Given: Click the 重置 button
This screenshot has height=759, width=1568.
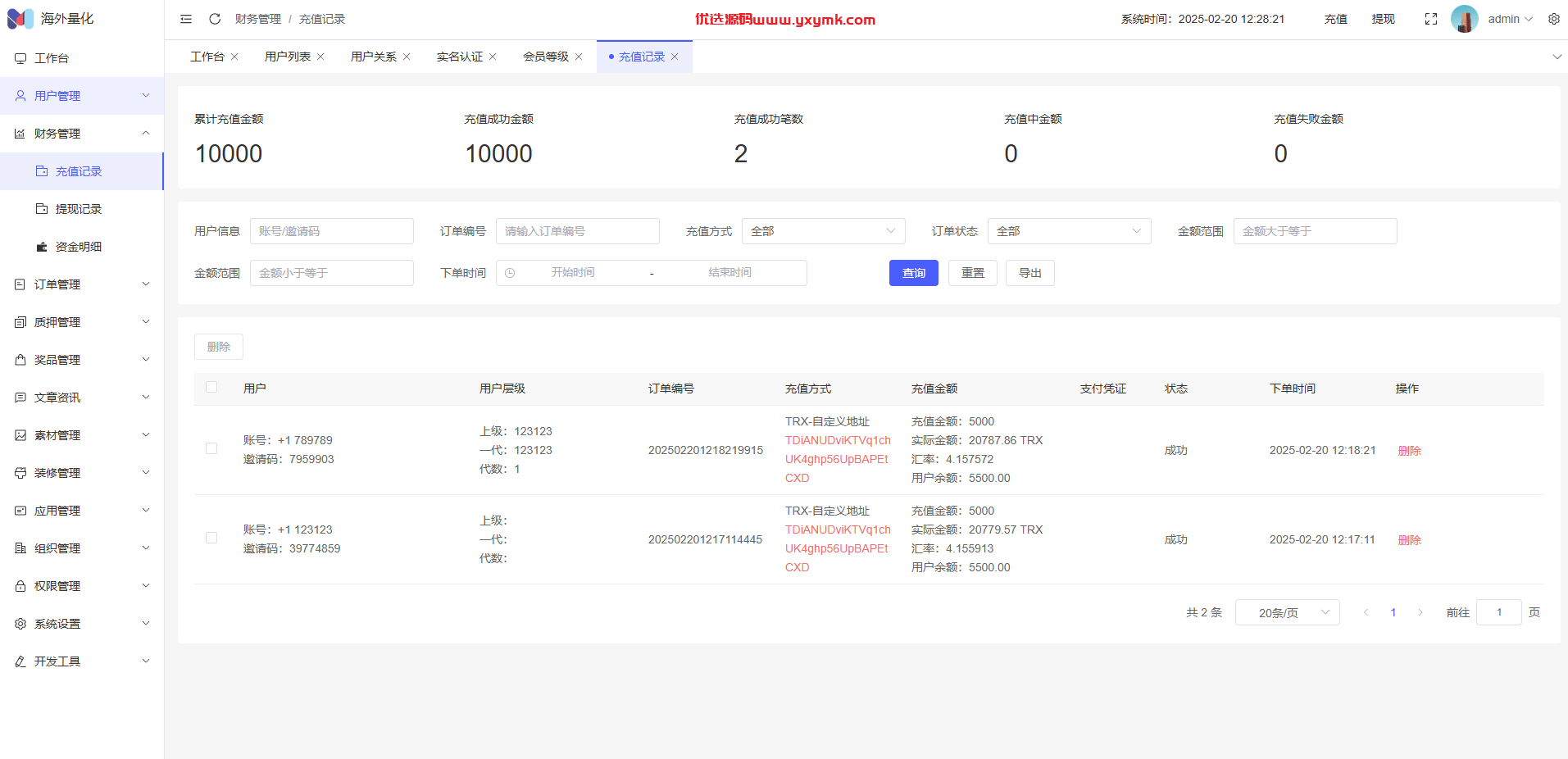Looking at the screenshot, I should point(973,273).
